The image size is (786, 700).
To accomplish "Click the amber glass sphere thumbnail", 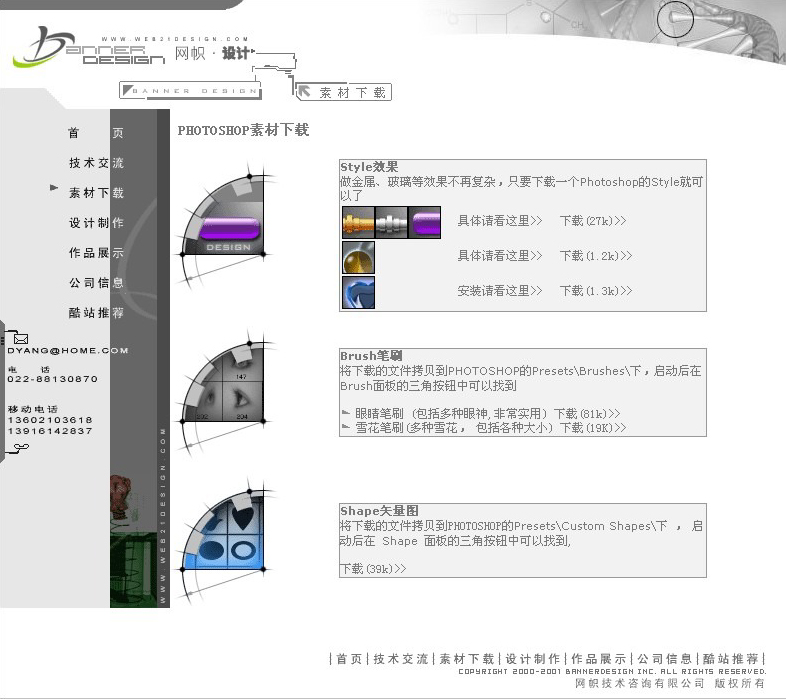I will [x=358, y=257].
